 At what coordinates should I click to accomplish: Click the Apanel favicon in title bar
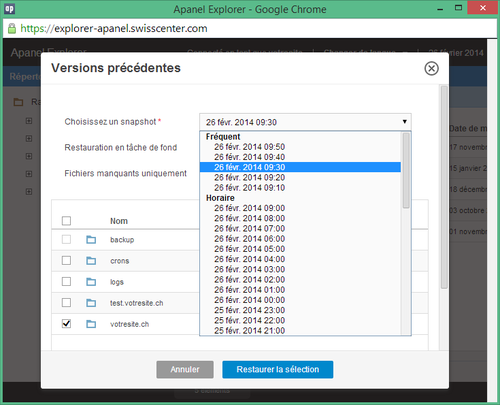(x=9, y=9)
